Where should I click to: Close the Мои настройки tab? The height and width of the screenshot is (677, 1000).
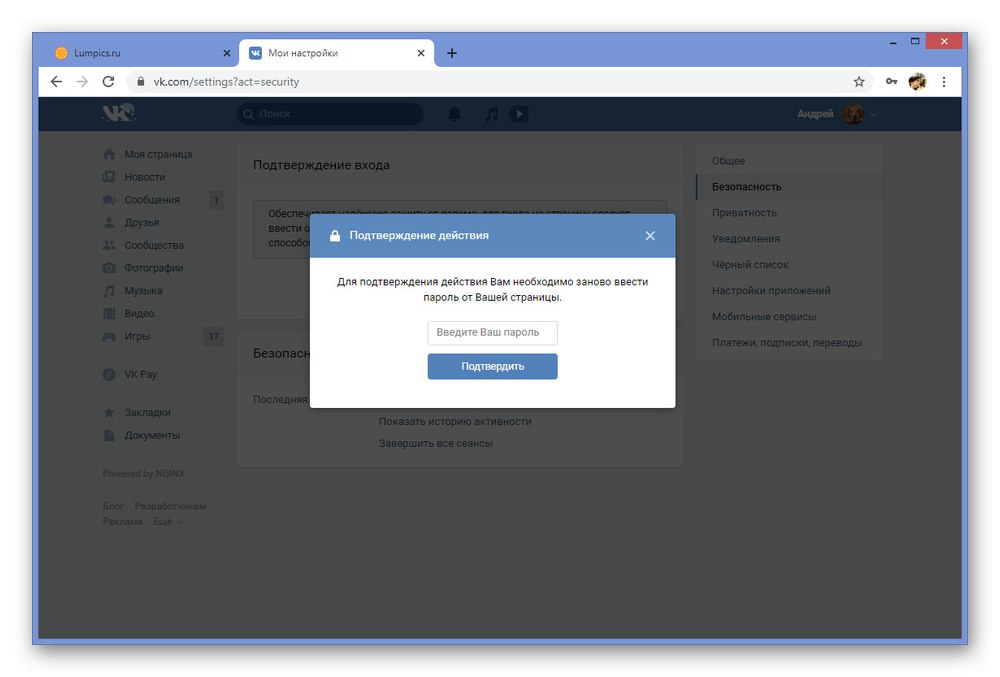421,54
